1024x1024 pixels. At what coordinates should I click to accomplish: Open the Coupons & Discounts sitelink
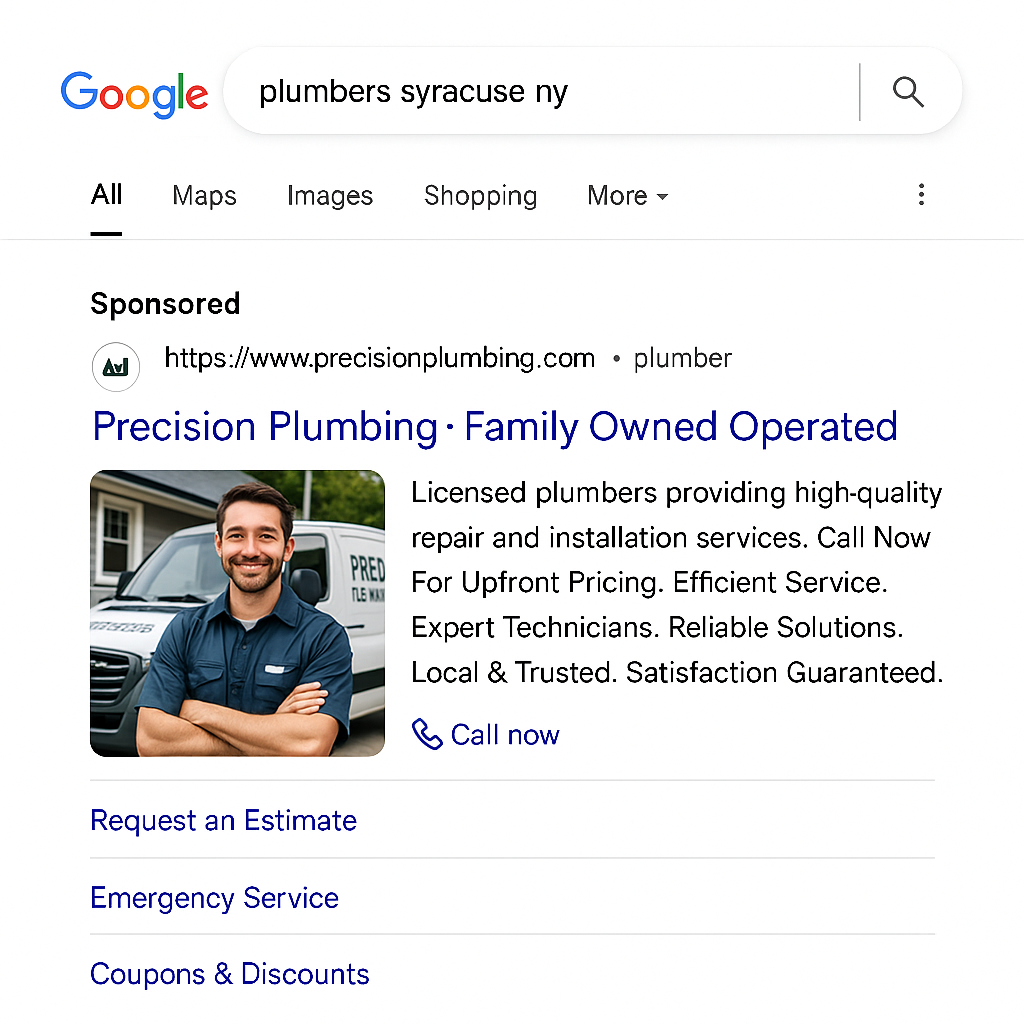(229, 974)
